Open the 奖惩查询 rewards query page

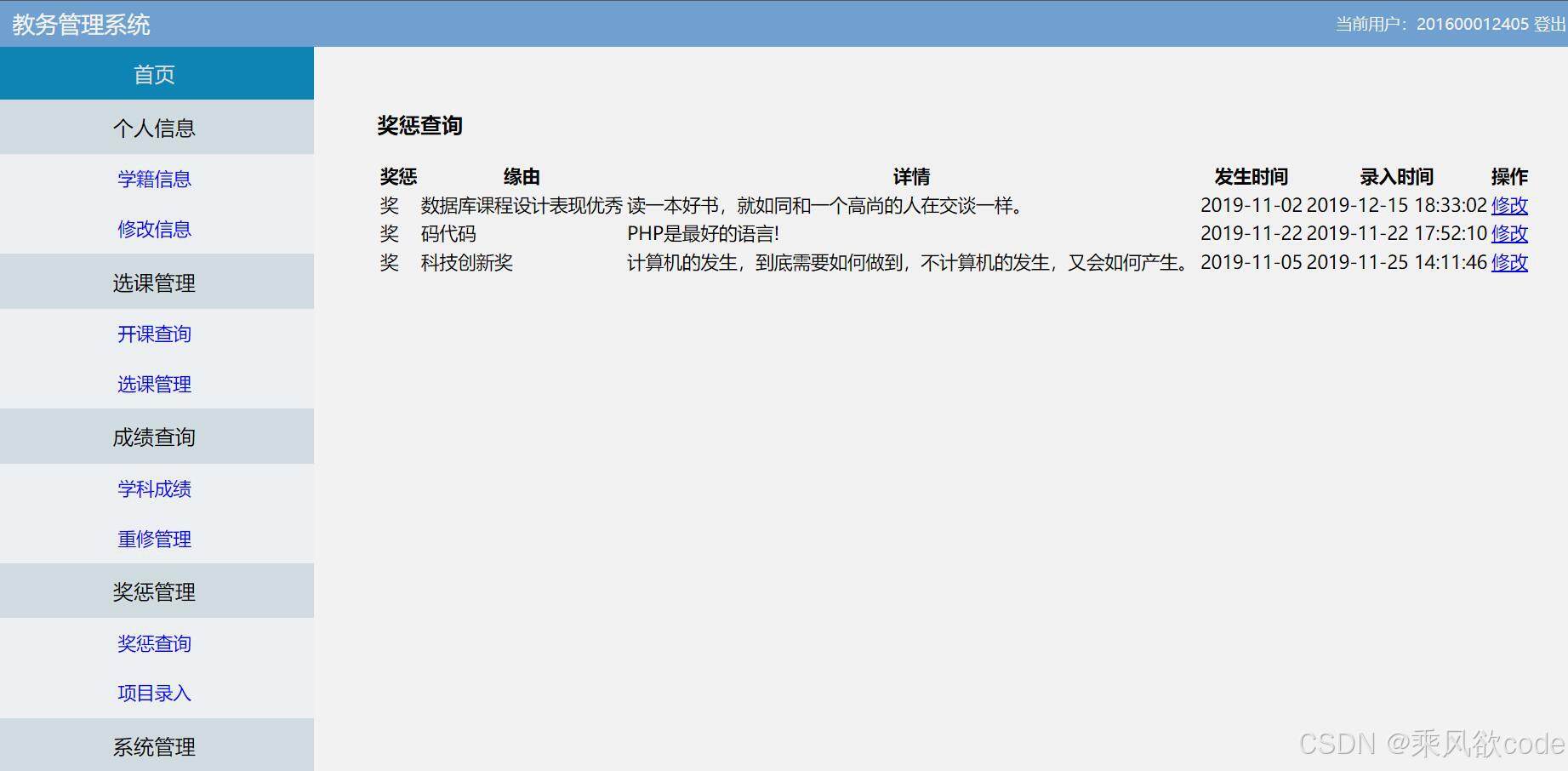point(154,643)
